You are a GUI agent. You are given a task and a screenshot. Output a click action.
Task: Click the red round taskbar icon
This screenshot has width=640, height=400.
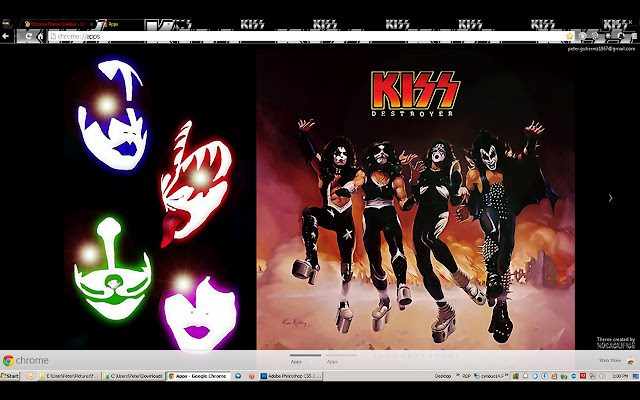(x=252, y=376)
